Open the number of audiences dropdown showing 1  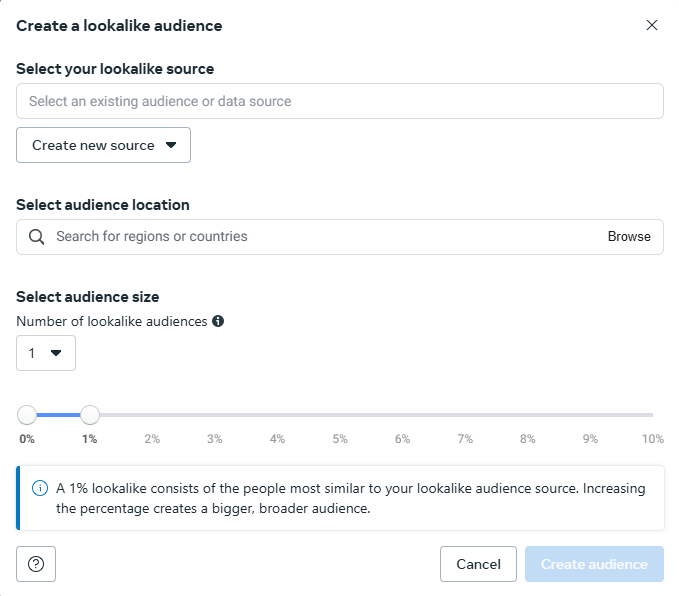46,353
